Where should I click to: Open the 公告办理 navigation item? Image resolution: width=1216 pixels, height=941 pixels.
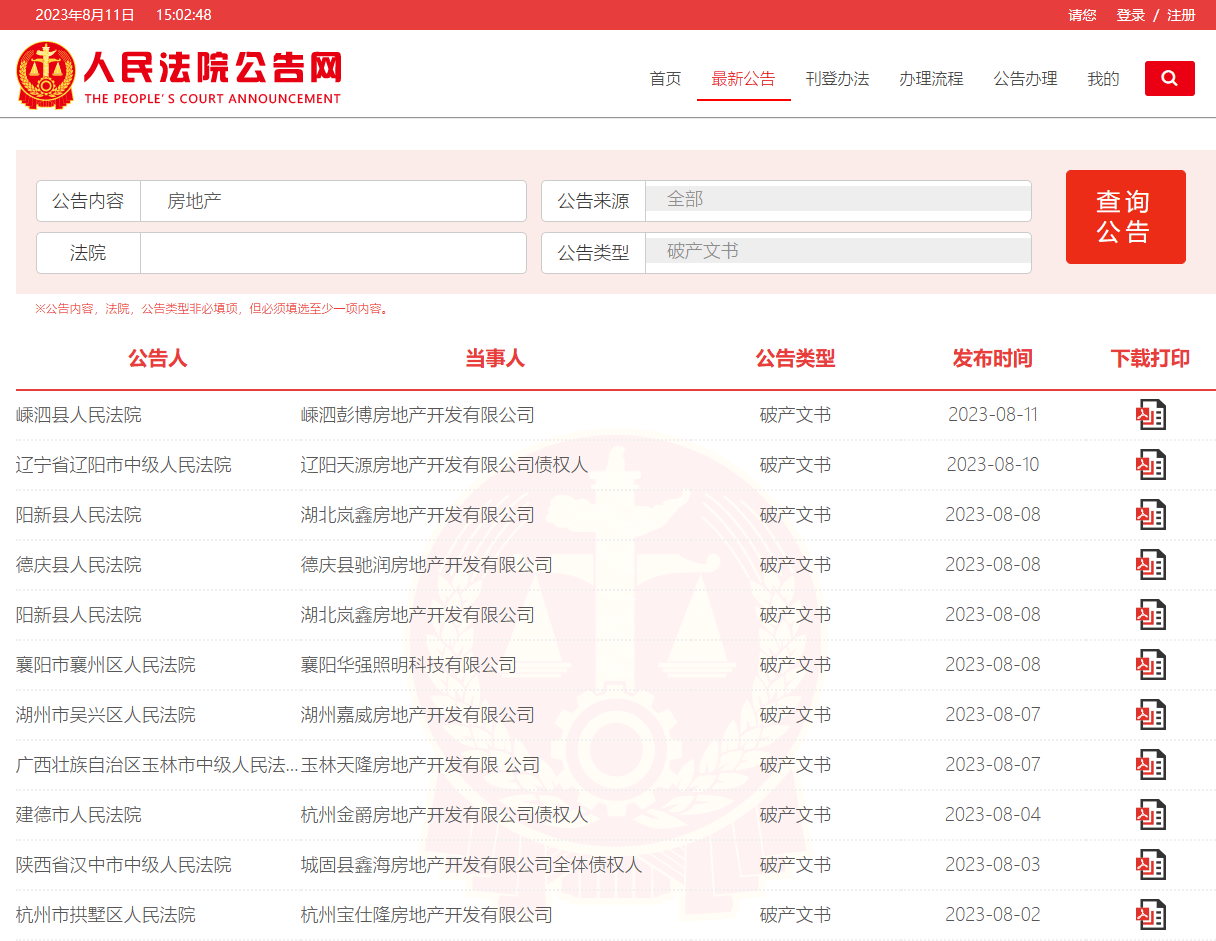[1025, 79]
